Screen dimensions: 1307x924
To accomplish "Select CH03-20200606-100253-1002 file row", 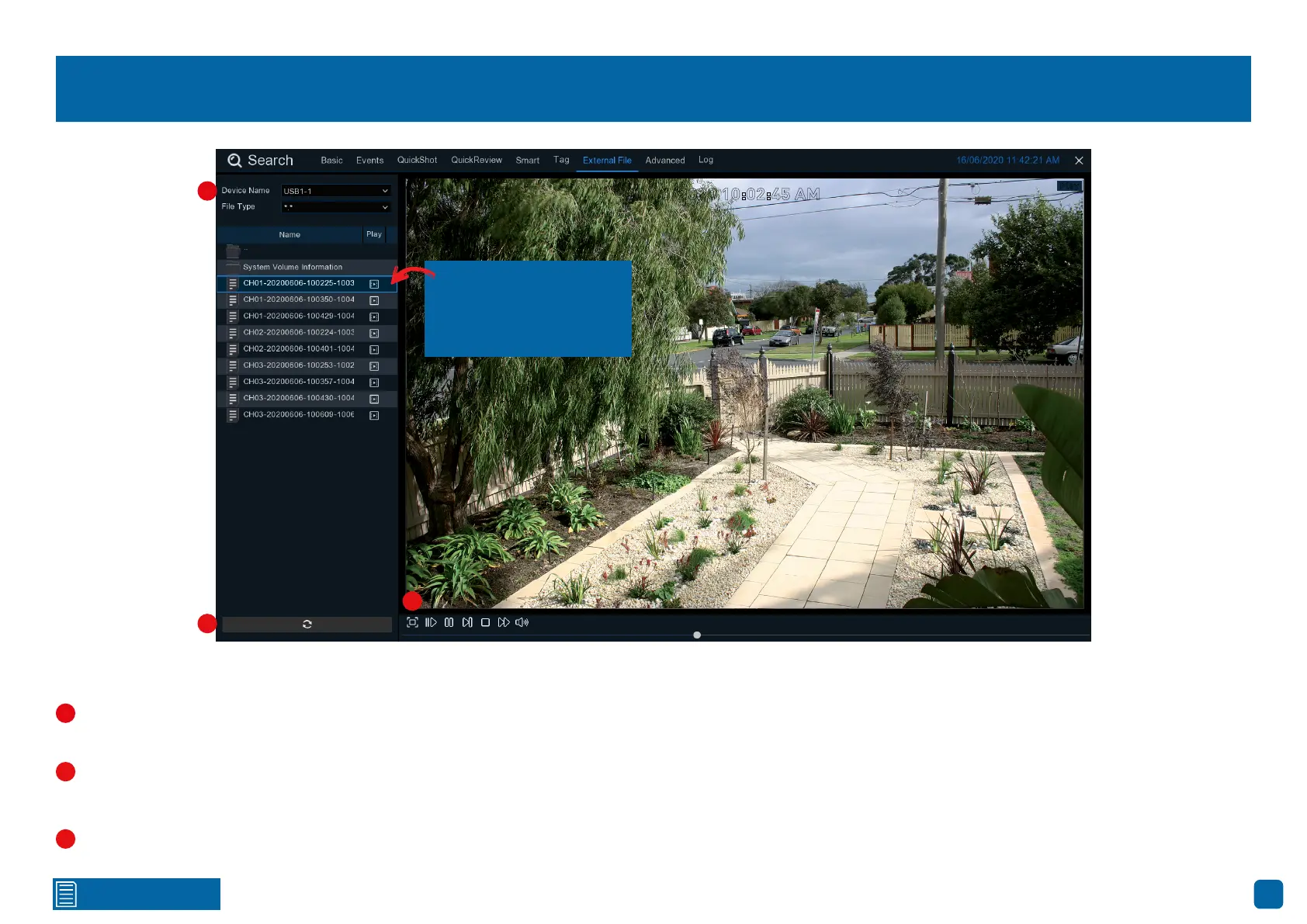I will [298, 365].
